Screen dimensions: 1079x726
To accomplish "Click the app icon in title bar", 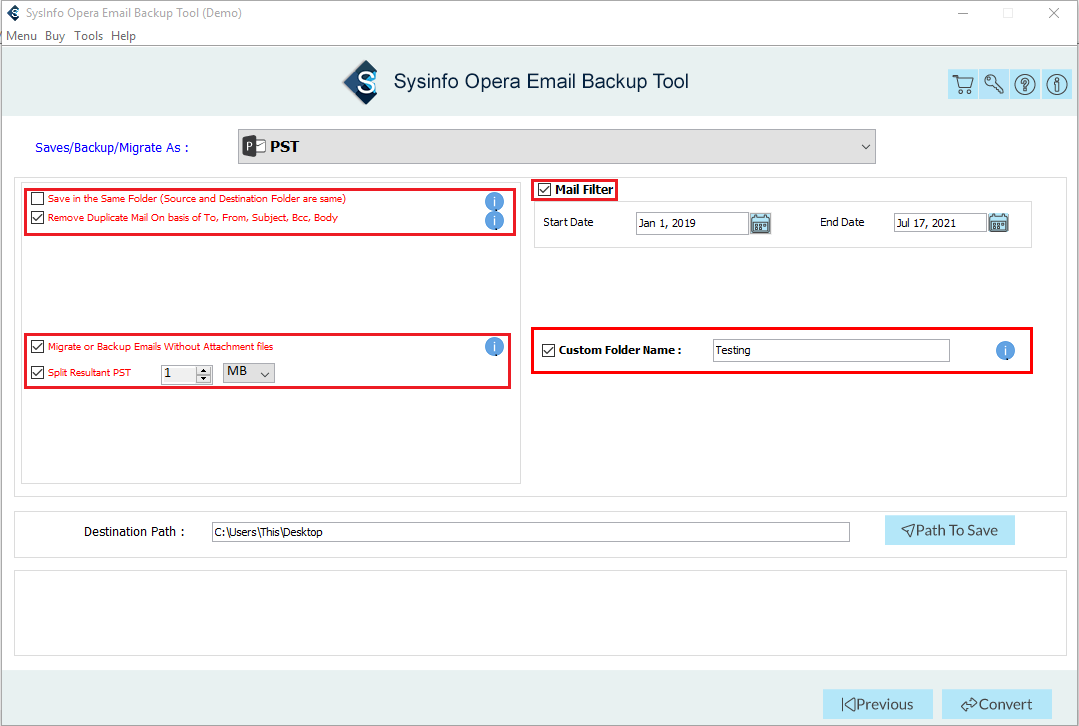I will [x=13, y=12].
